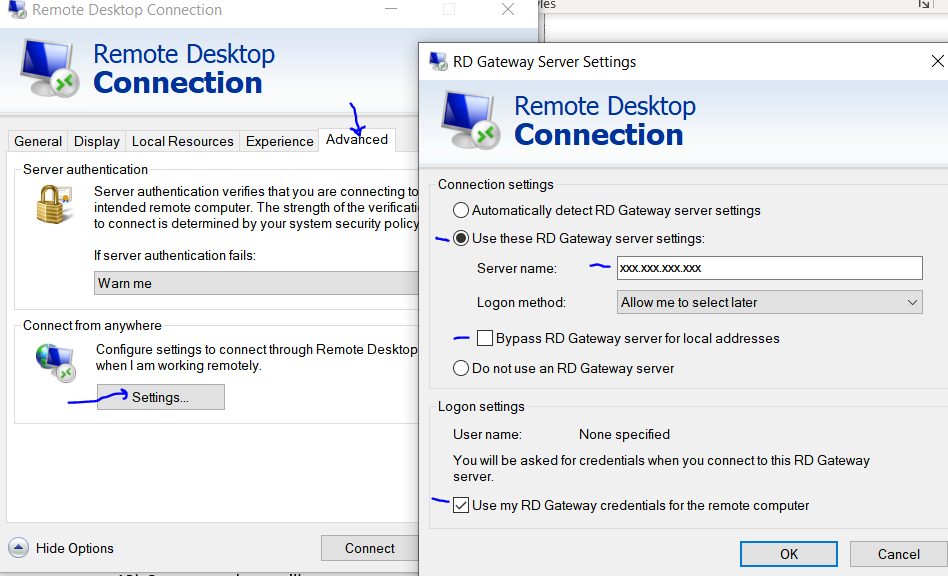
Task: Click the monitor logo in RD Gateway dialog
Action: pyautogui.click(x=471, y=120)
